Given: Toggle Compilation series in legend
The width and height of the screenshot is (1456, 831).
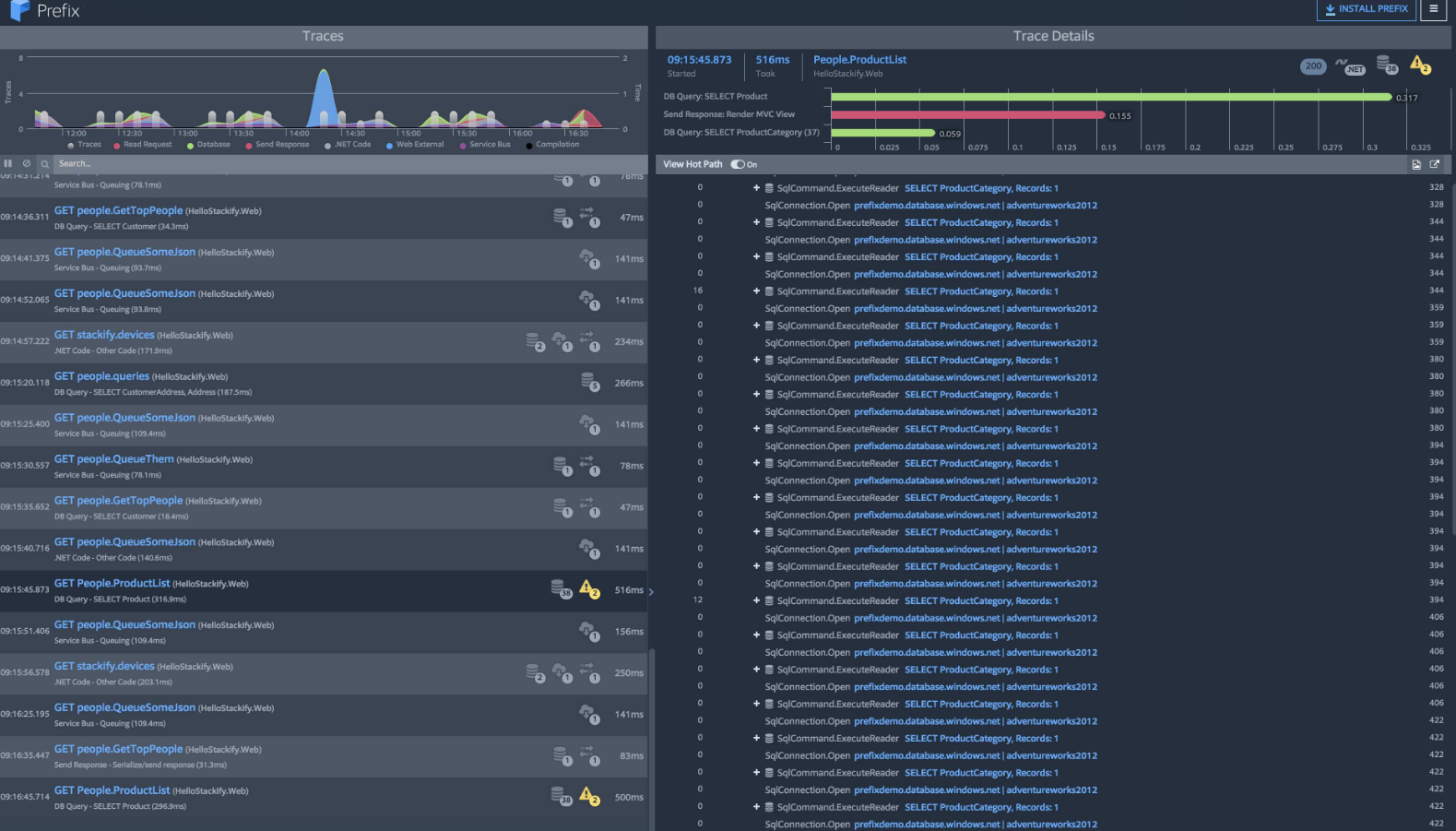Looking at the screenshot, I should tap(552, 145).
